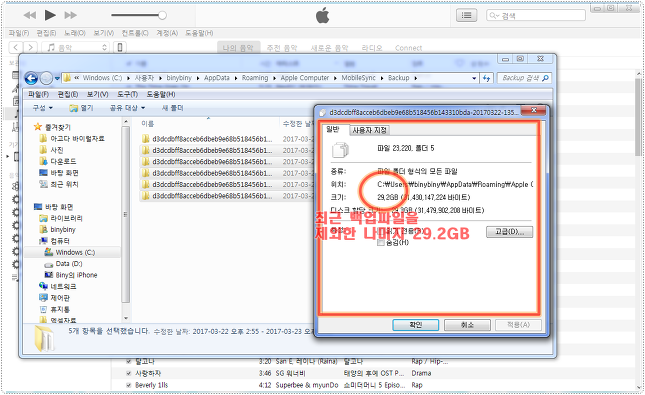Open the iTunes 음악 media picker dropdown
Image resolution: width=645 pixels, height=395 pixels.
click(76, 48)
